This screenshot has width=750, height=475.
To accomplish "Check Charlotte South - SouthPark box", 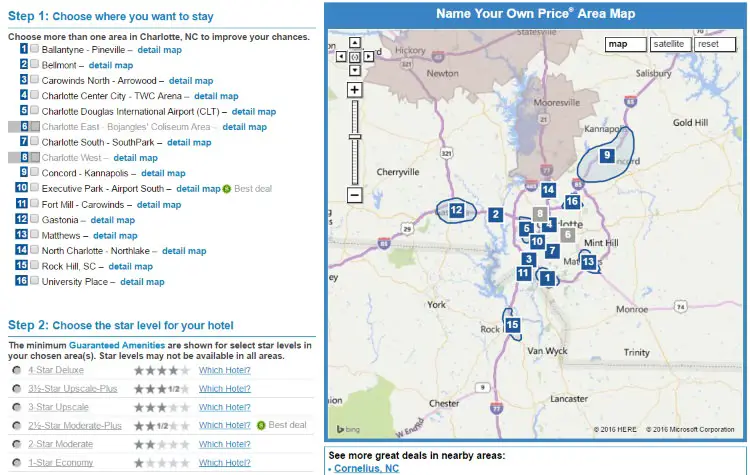I will click(x=34, y=141).
